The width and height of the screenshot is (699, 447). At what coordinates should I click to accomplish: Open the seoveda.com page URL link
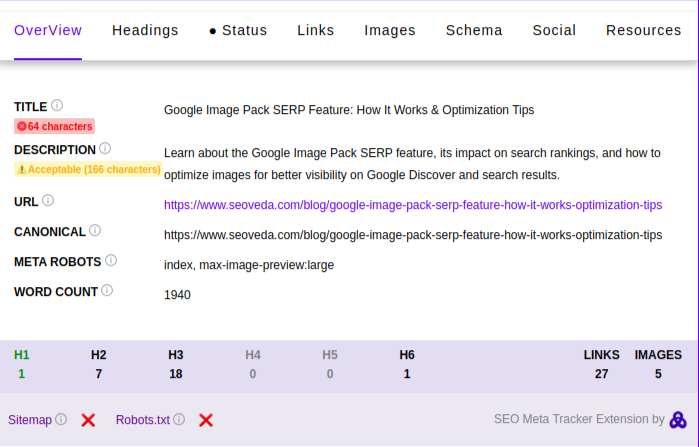(x=413, y=205)
